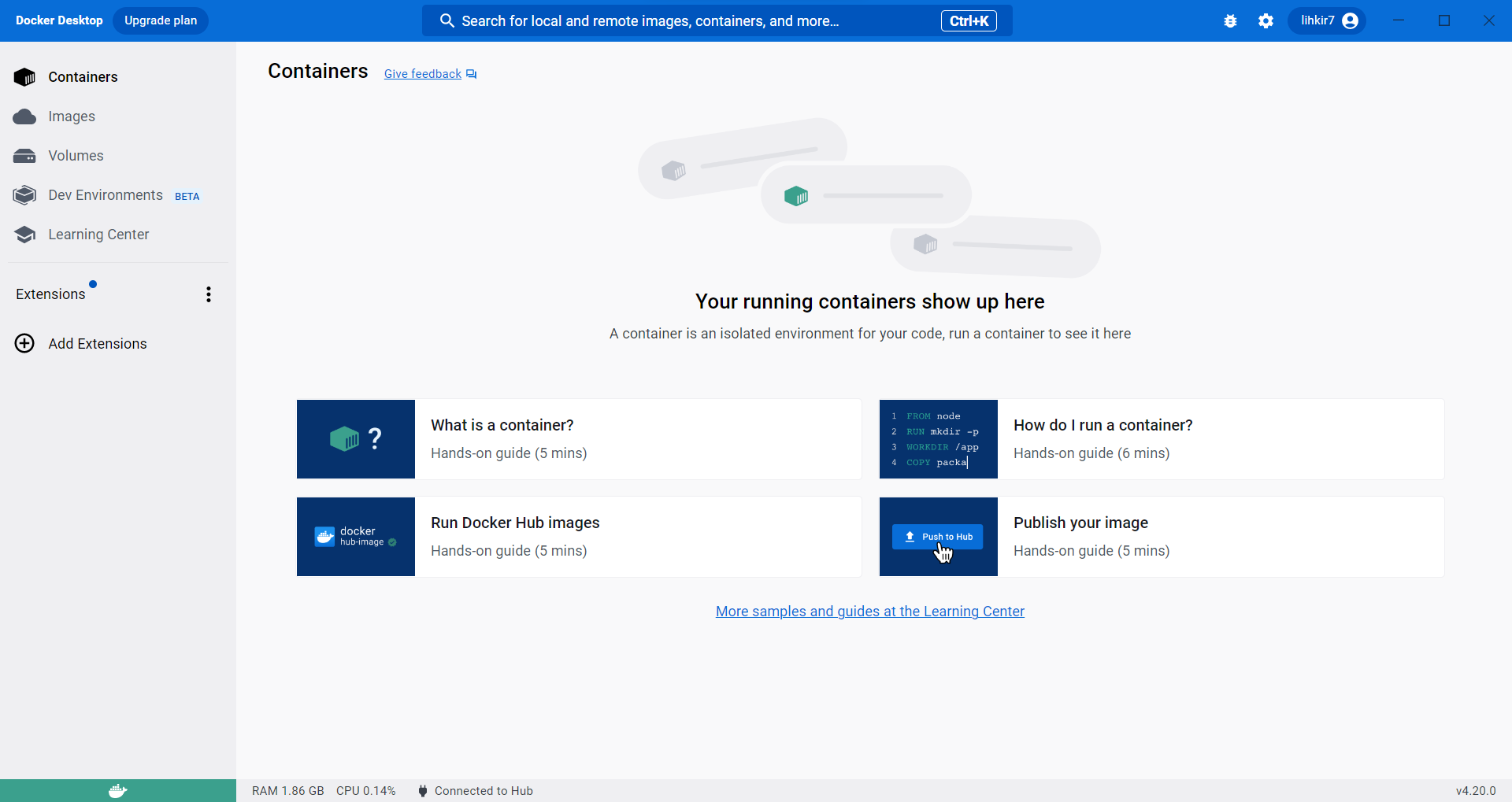1512x802 pixels.
Task: Click the Docker whale status icon
Action: [x=118, y=791]
